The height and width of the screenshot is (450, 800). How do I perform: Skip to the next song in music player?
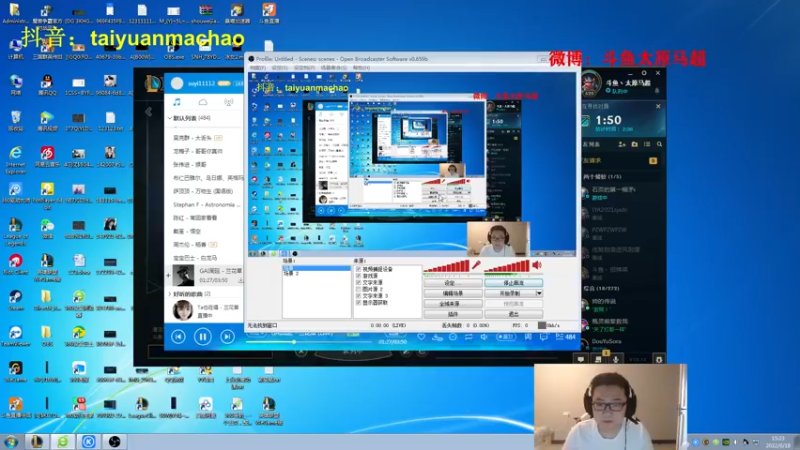coord(227,336)
